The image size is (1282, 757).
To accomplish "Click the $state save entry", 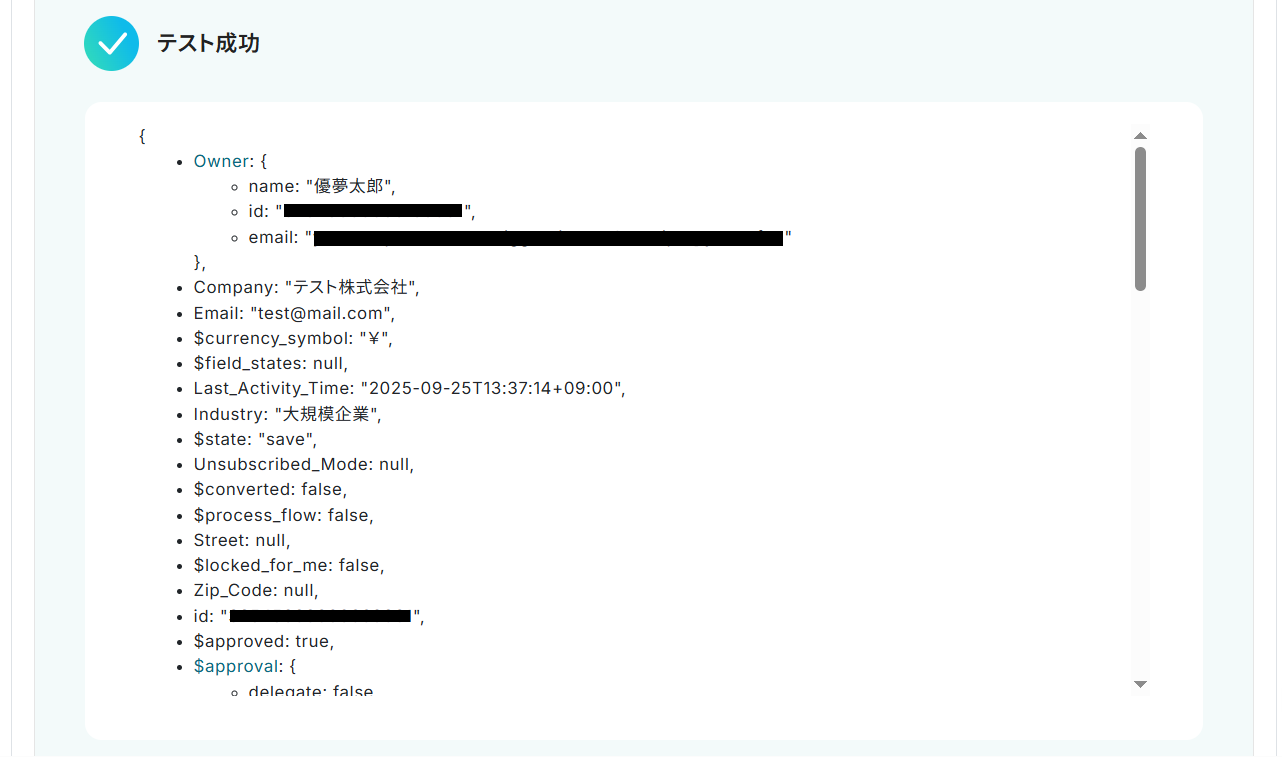I will point(257,439).
